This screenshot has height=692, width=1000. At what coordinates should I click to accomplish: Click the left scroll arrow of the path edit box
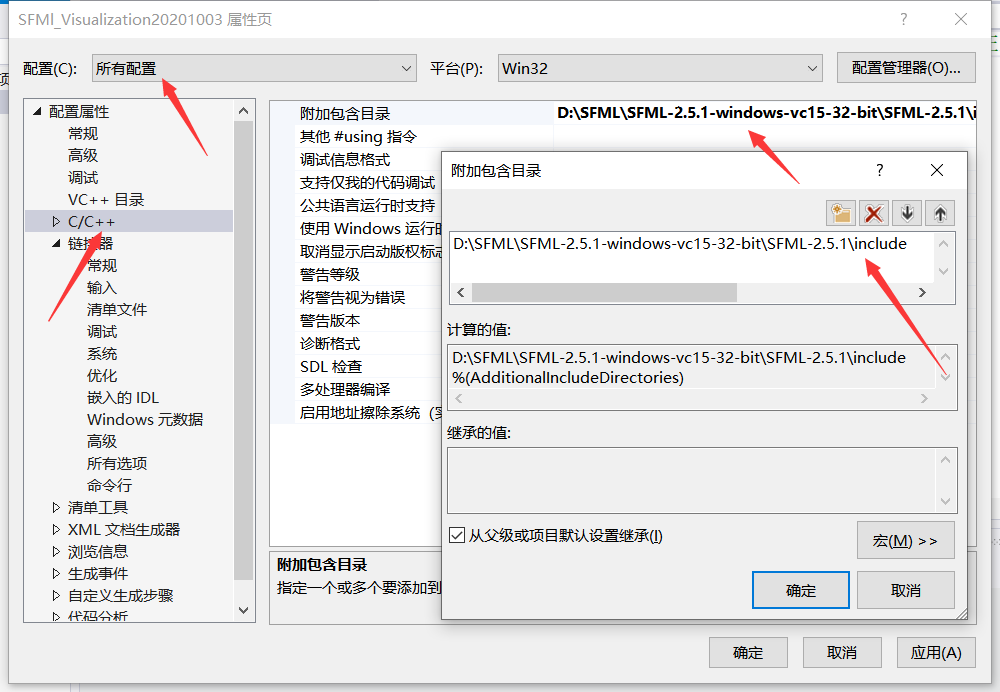tap(460, 293)
